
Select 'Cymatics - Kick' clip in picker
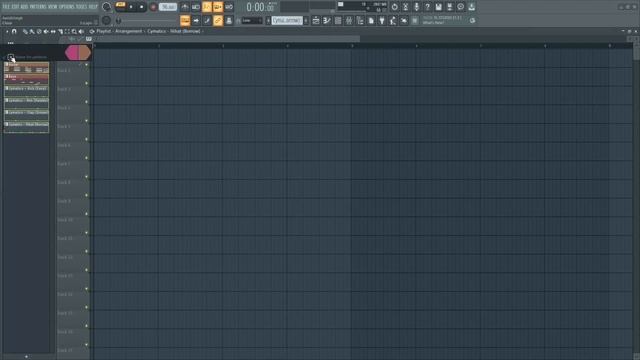click(x=27, y=91)
